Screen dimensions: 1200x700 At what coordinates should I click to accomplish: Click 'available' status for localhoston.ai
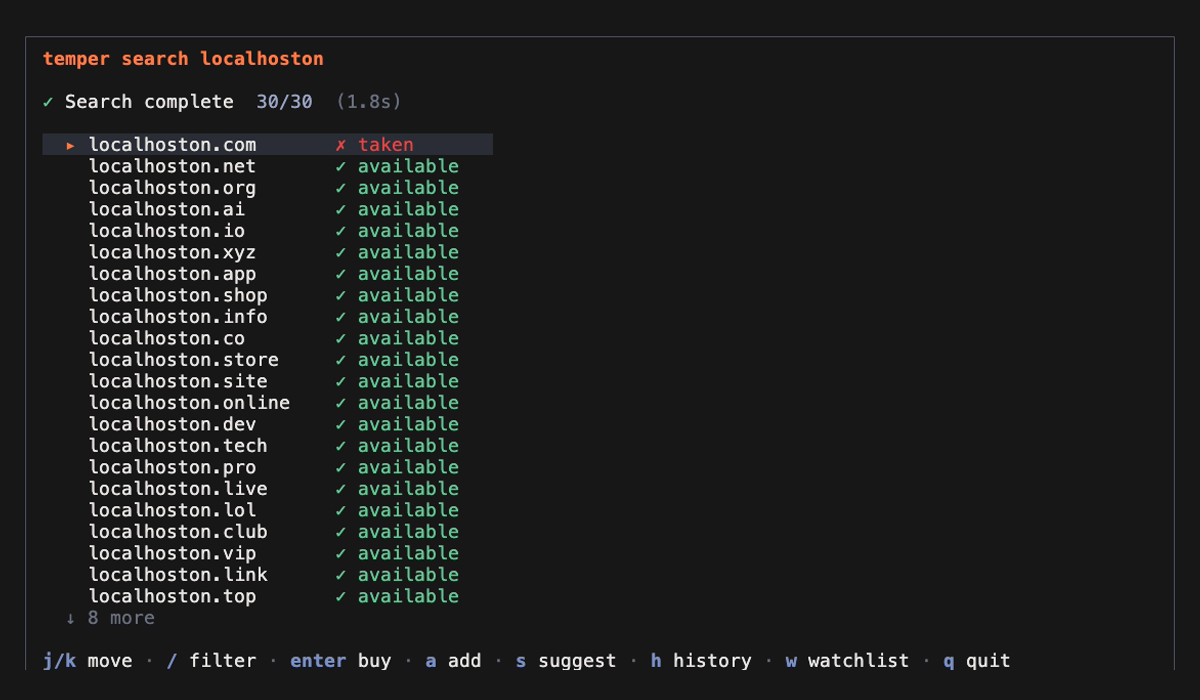click(x=408, y=209)
